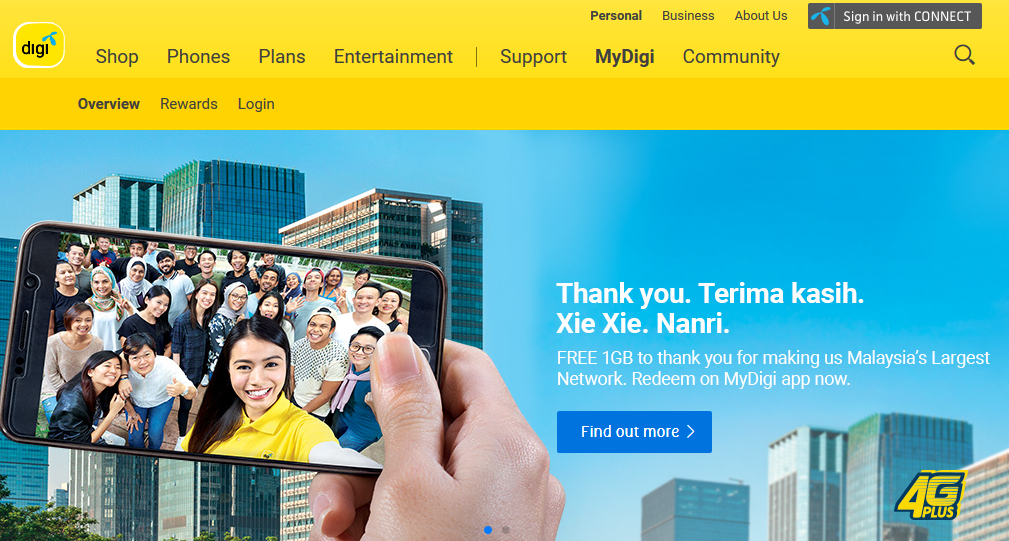Click the chevron on Find out more
Screen dimensions: 1009x541
[690, 432]
